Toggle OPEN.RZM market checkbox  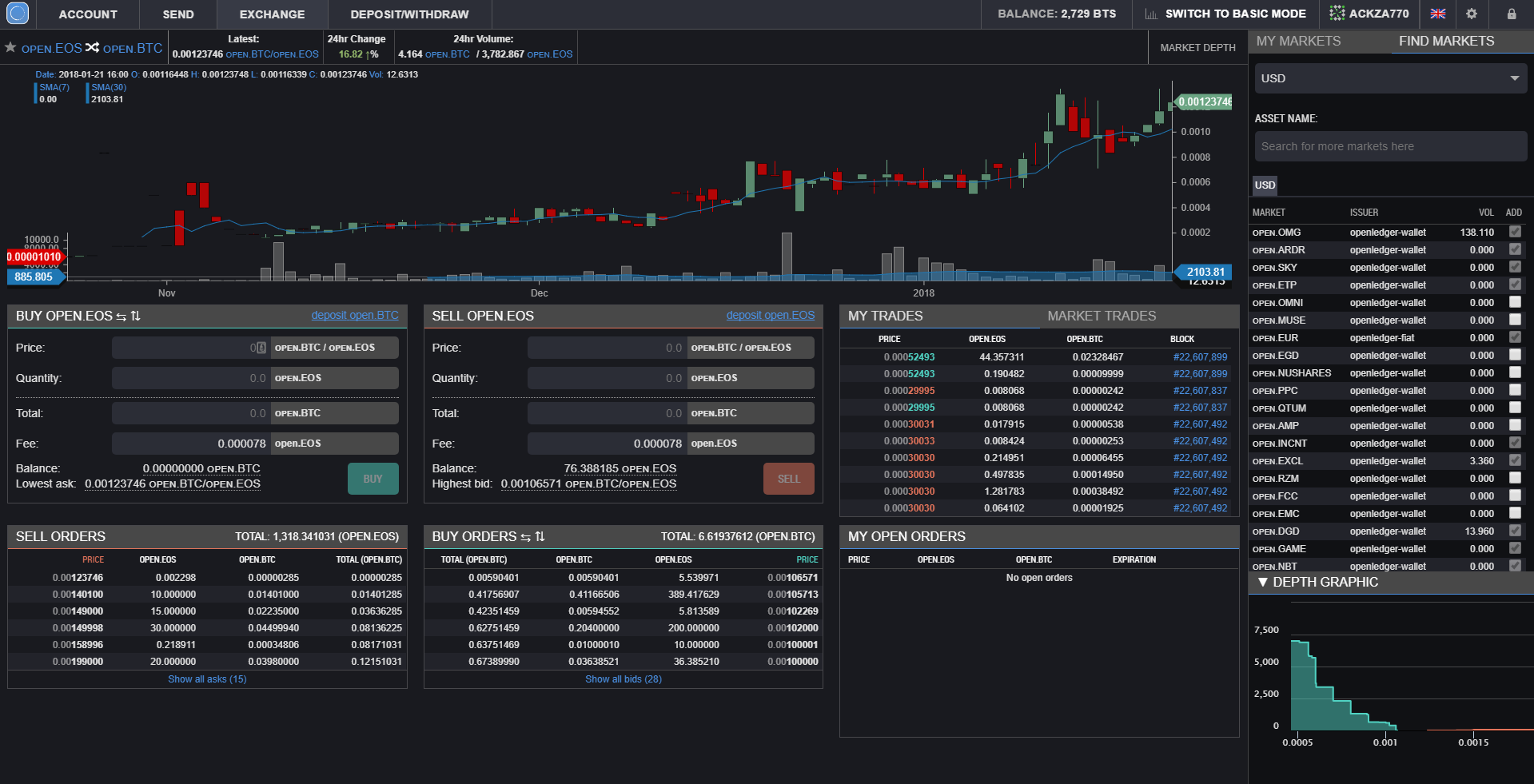(x=1515, y=478)
